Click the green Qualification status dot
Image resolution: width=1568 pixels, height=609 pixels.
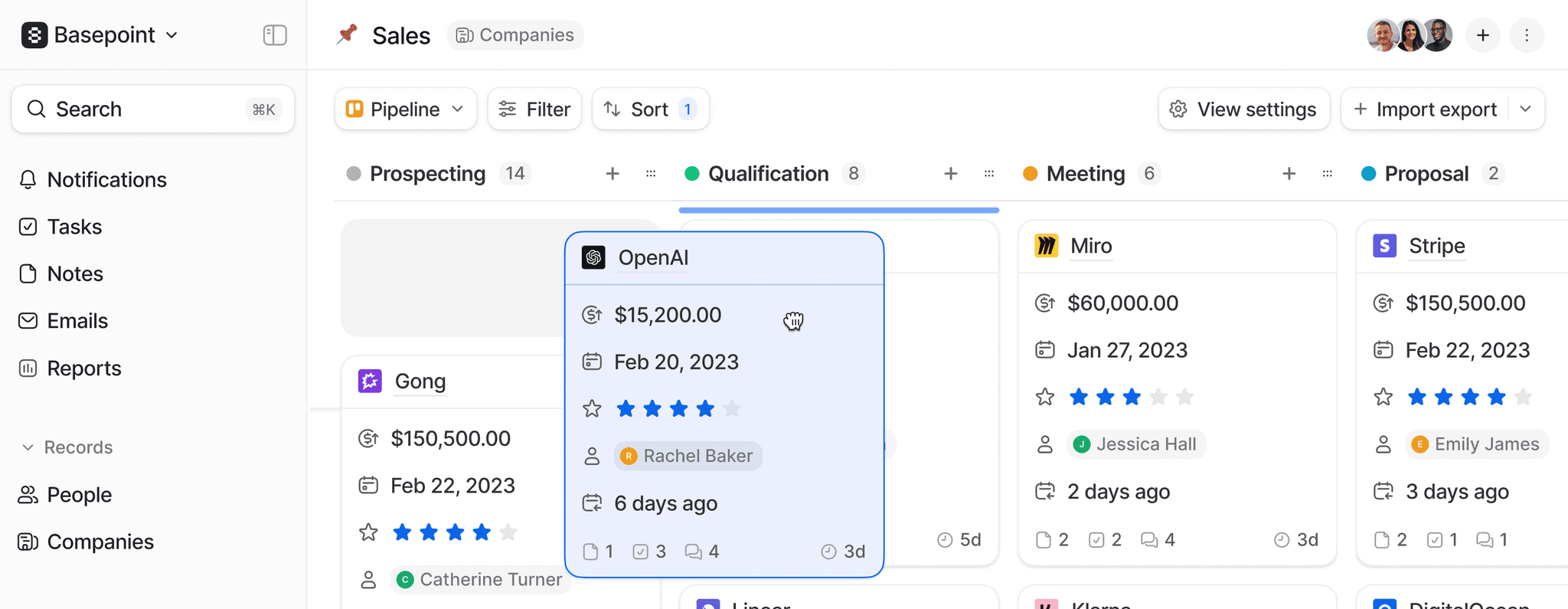692,174
